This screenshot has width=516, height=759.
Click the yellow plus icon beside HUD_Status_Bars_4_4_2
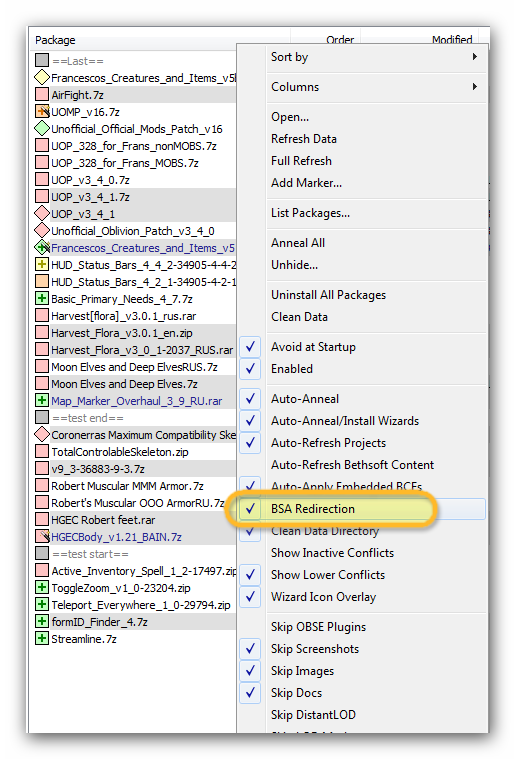point(42,265)
